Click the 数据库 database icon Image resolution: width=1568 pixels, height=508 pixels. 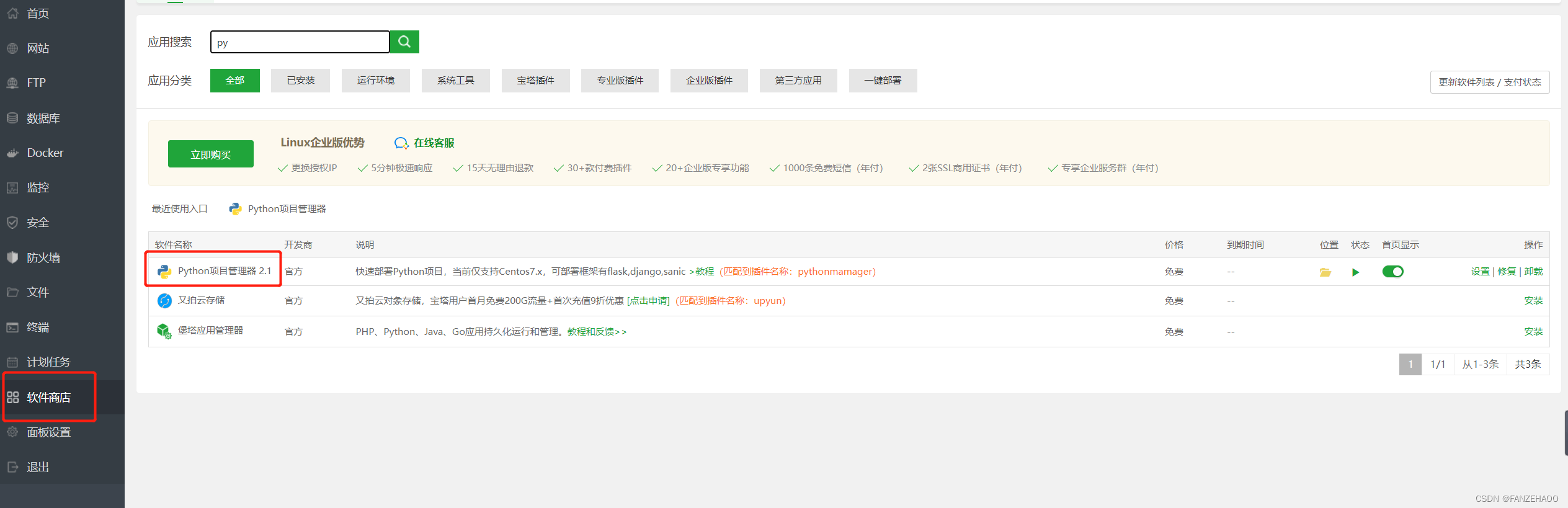(12, 118)
